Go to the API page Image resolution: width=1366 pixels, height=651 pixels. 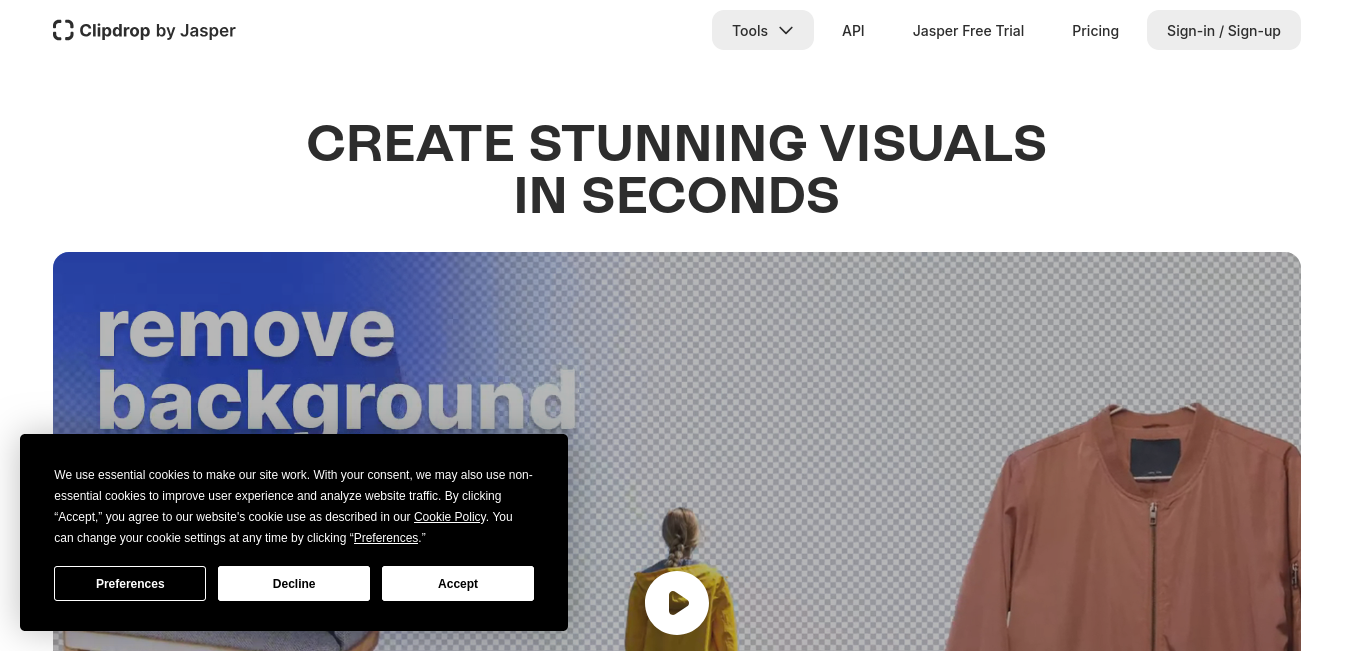pos(853,30)
